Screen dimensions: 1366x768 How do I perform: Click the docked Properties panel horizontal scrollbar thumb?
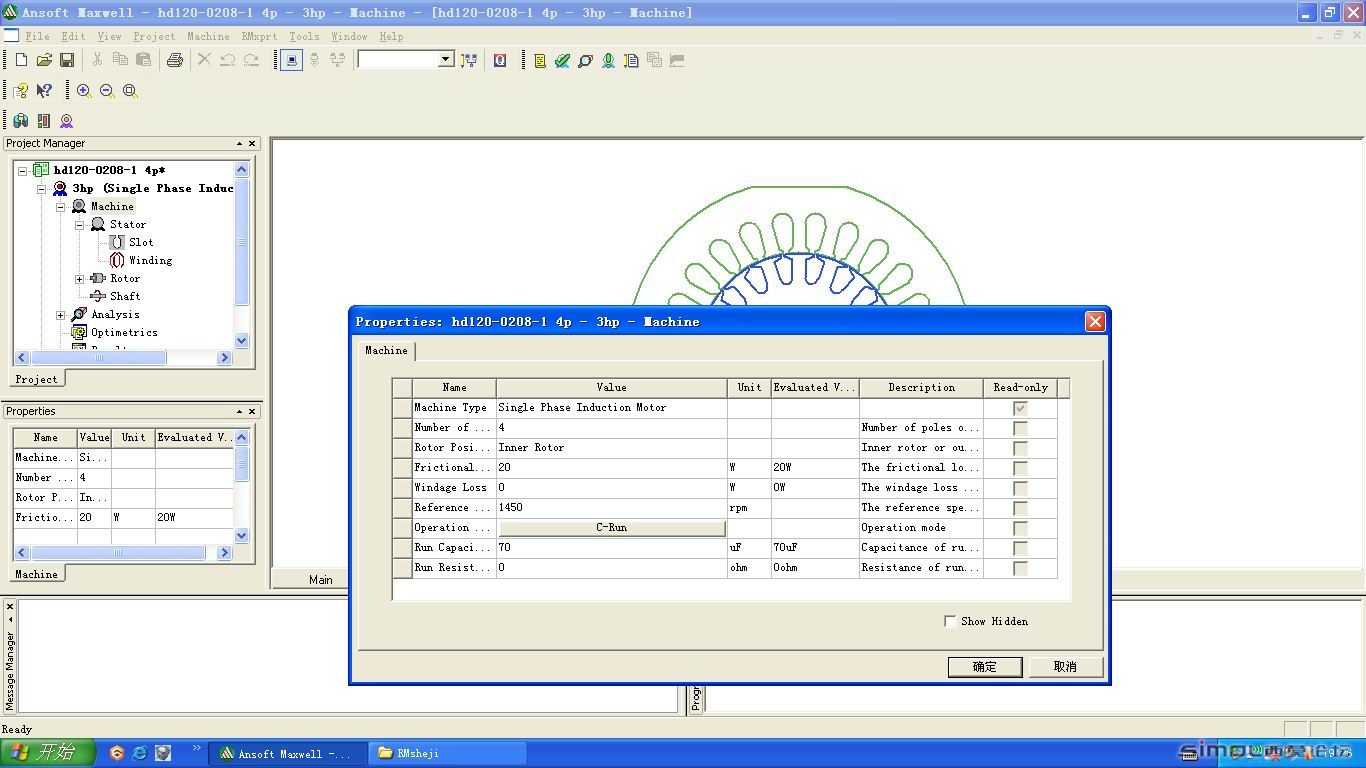click(118, 552)
